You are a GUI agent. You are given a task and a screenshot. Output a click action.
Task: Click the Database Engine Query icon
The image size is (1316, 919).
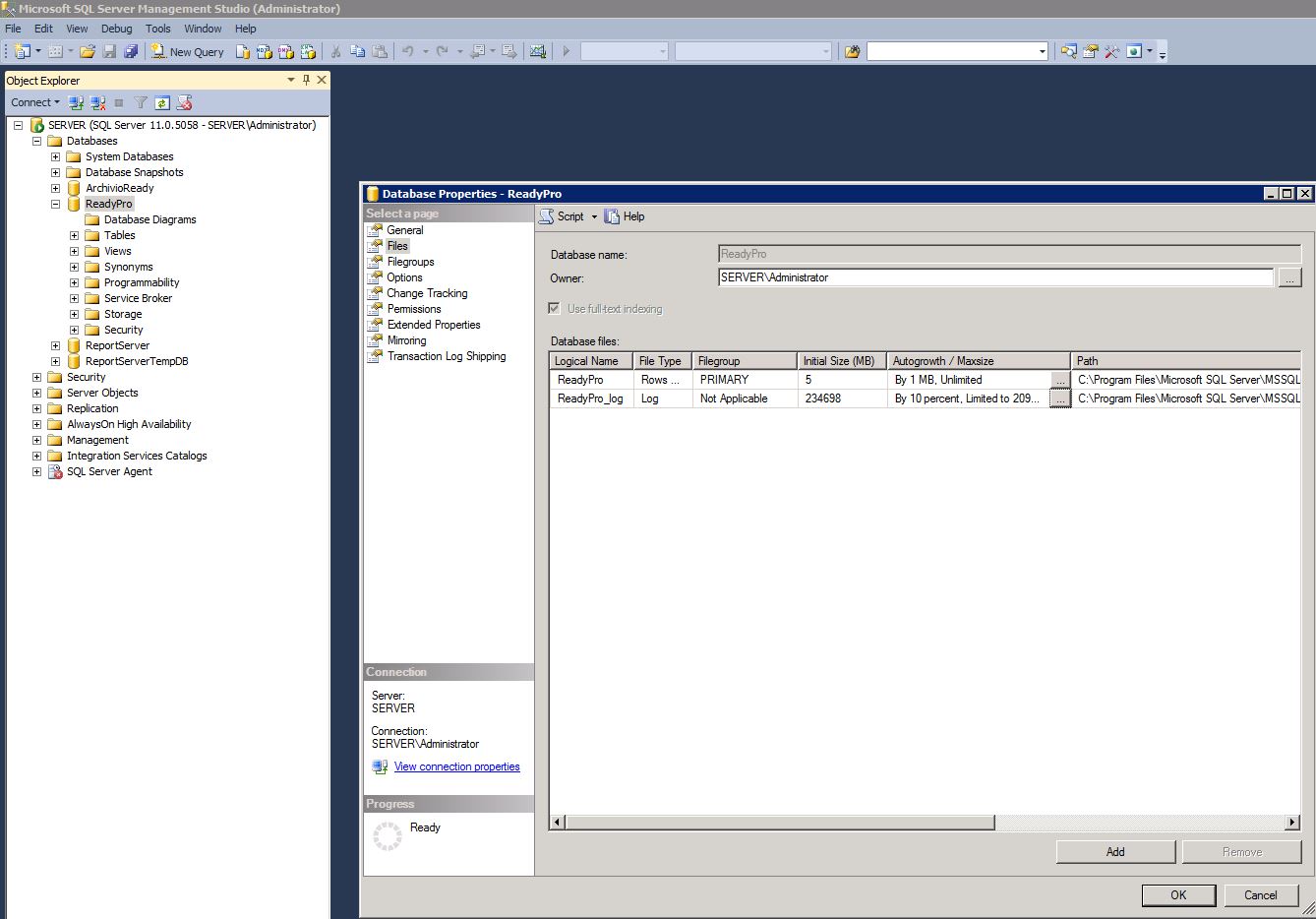point(243,51)
